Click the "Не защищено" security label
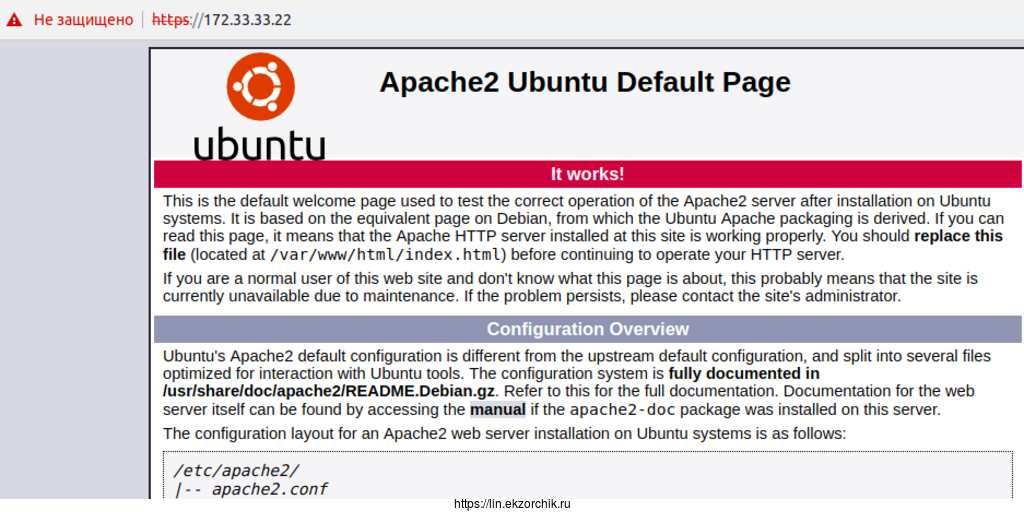The height and width of the screenshot is (512, 1024). pos(83,20)
